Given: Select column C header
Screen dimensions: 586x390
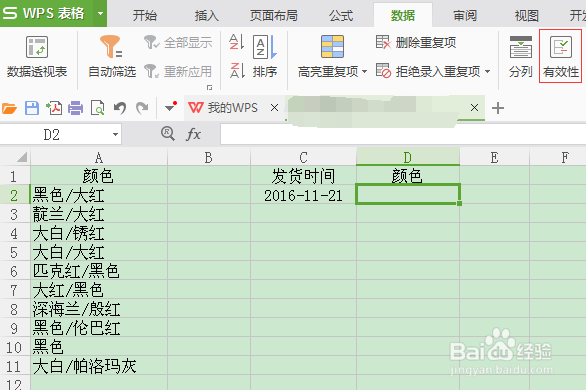Looking at the screenshot, I should click(x=303, y=157).
